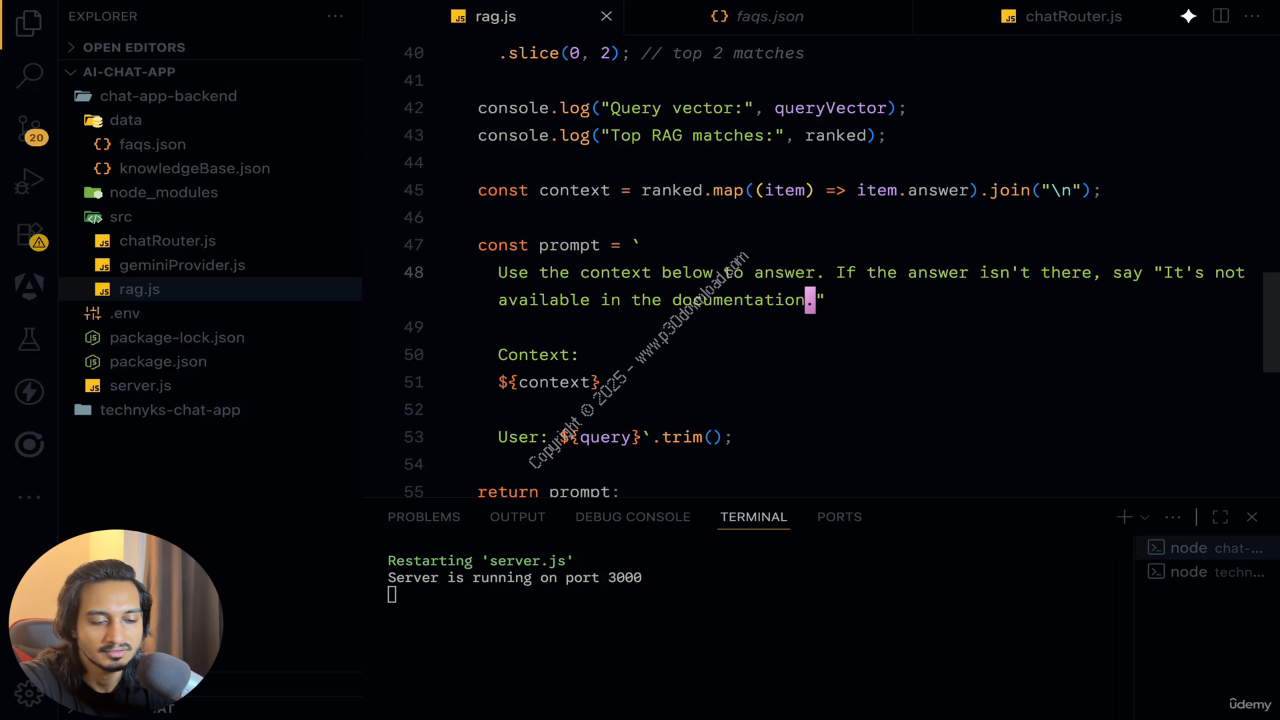Open the Source Control view with 20 badge
Screen dimensions: 1280x720
tap(29, 128)
